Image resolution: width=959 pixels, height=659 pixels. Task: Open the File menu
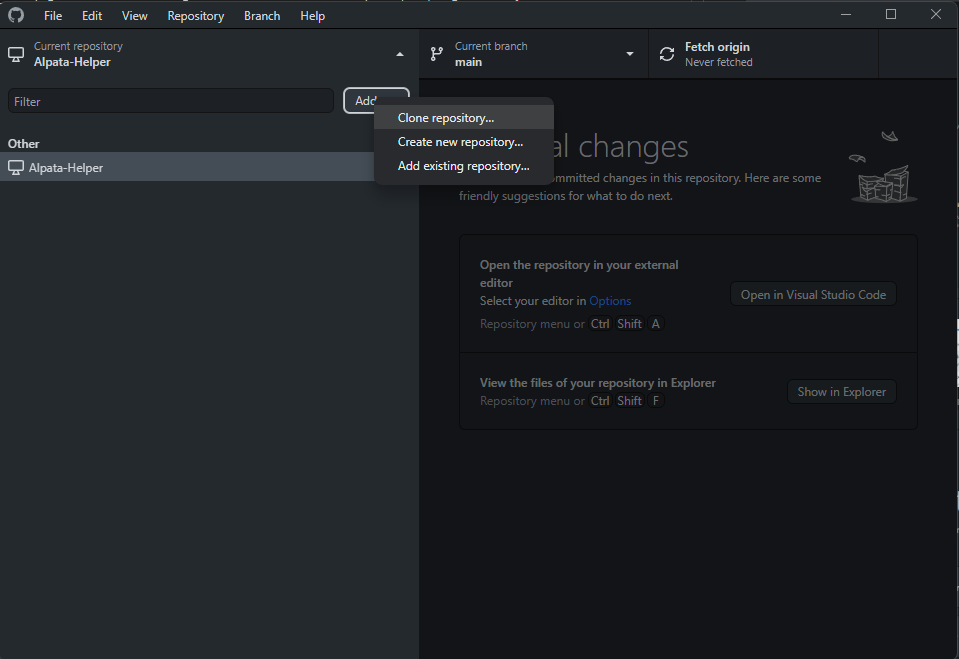(53, 16)
